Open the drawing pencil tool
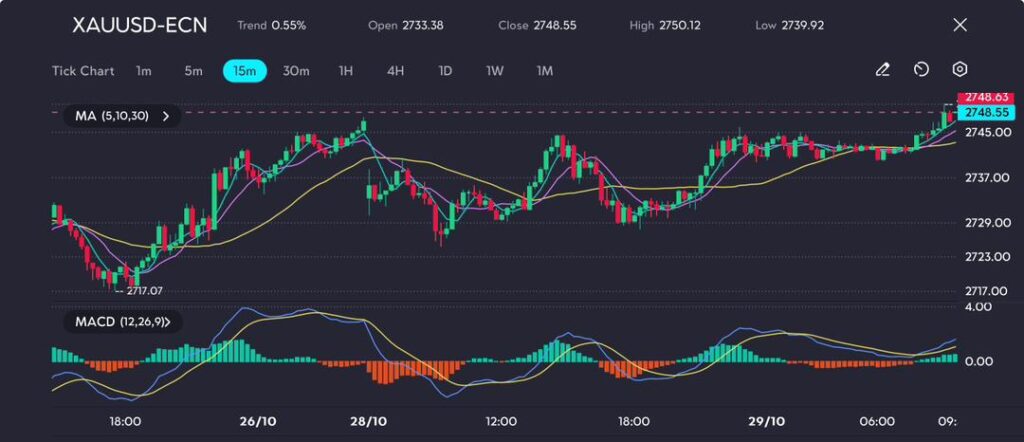 click(x=882, y=70)
